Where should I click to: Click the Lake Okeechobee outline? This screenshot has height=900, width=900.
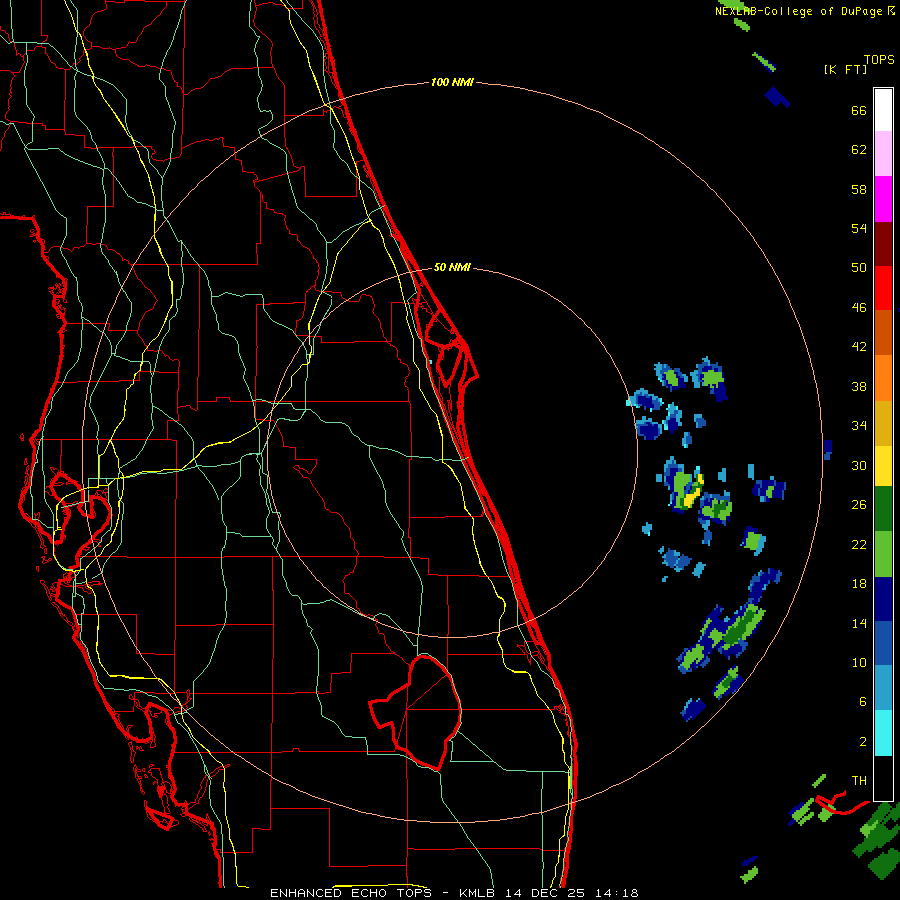[x=416, y=712]
